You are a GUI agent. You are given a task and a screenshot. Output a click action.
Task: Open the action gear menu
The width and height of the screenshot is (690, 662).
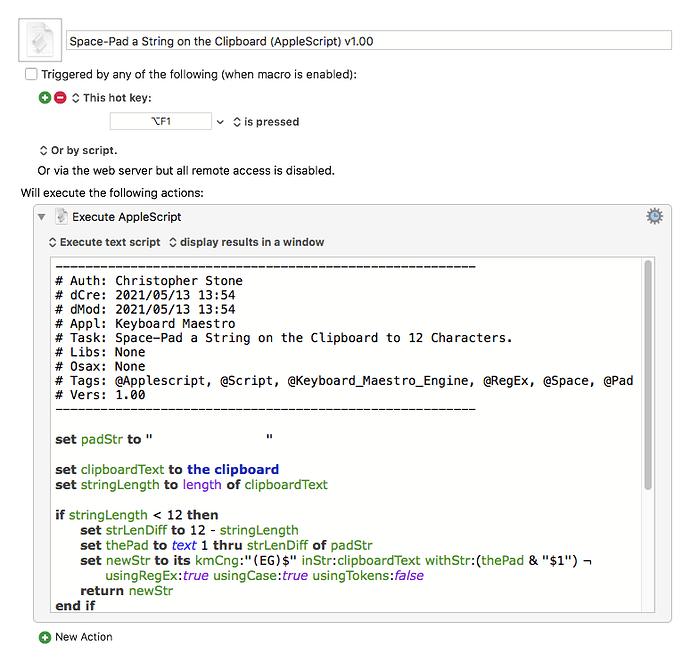pos(654,216)
